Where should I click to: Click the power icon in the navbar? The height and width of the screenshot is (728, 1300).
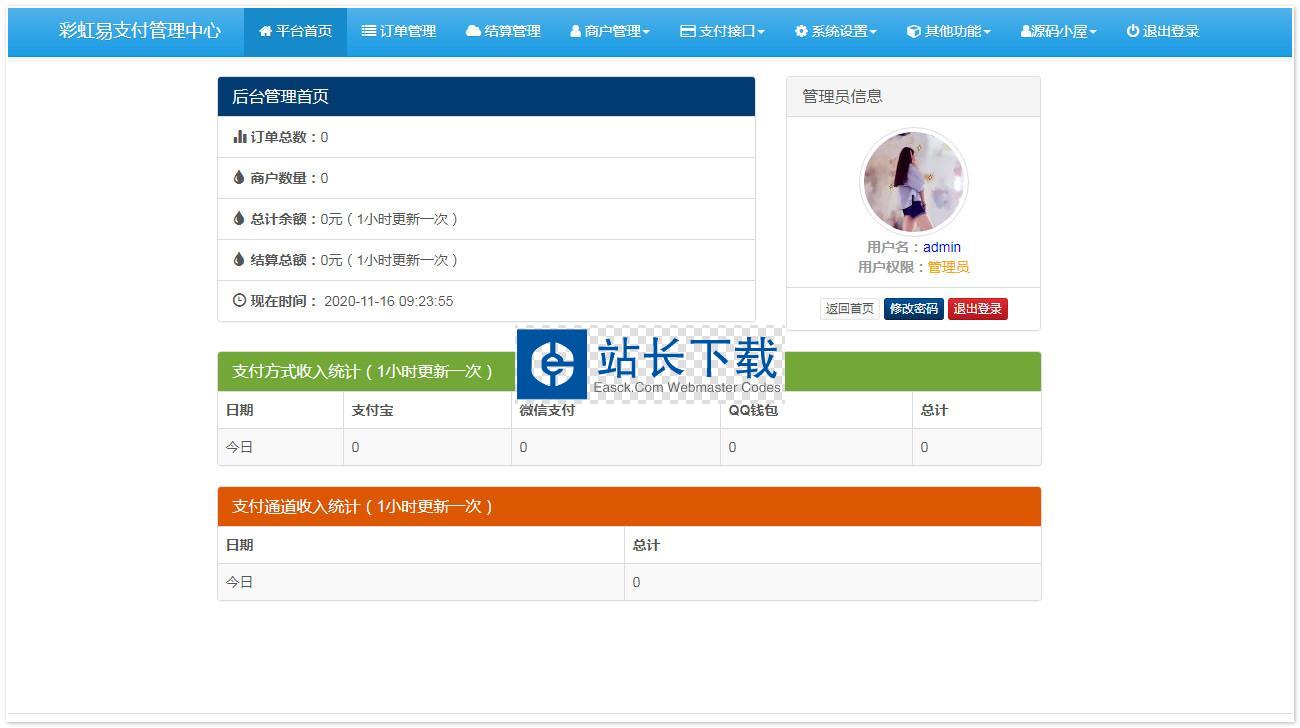pos(1133,31)
